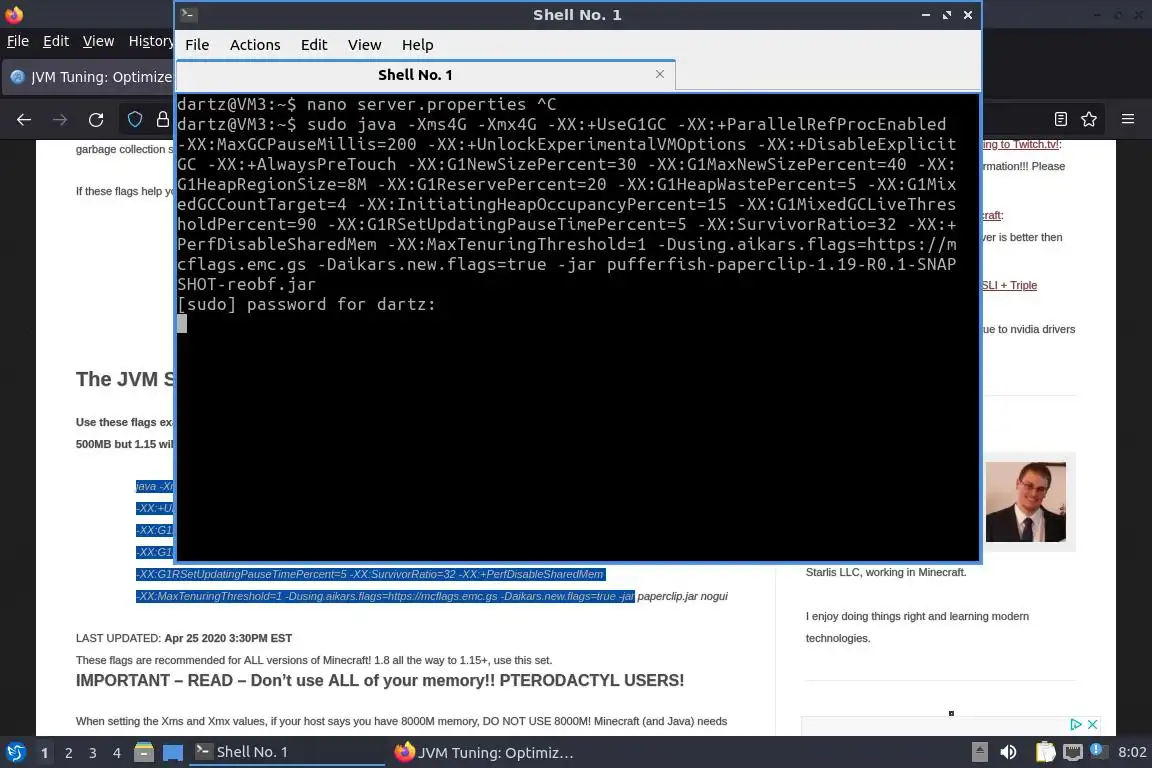1152x768 pixels.
Task: Reload the Firefox page
Action: (96, 119)
